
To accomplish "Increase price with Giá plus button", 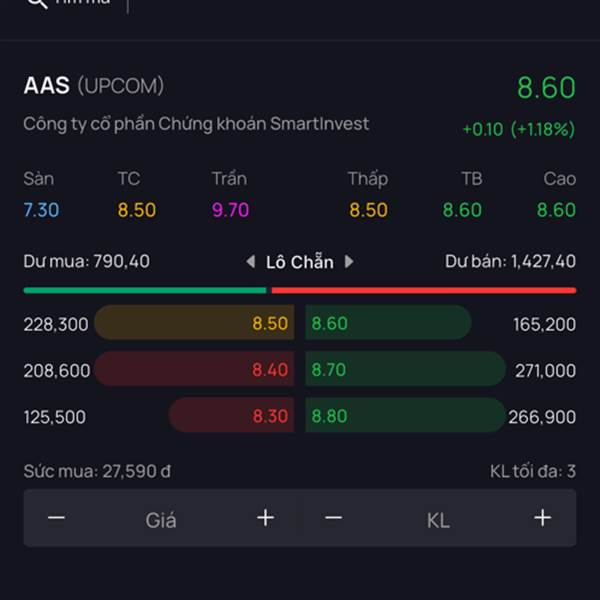I will pyautogui.click(x=265, y=518).
